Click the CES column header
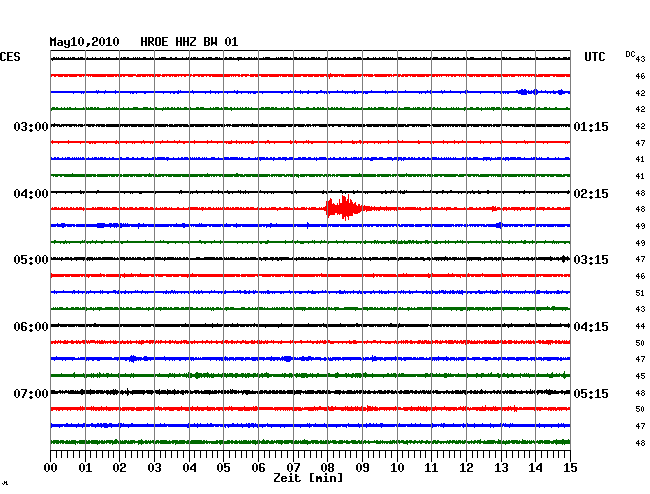The width and height of the screenshot is (650, 494). [x=10, y=57]
